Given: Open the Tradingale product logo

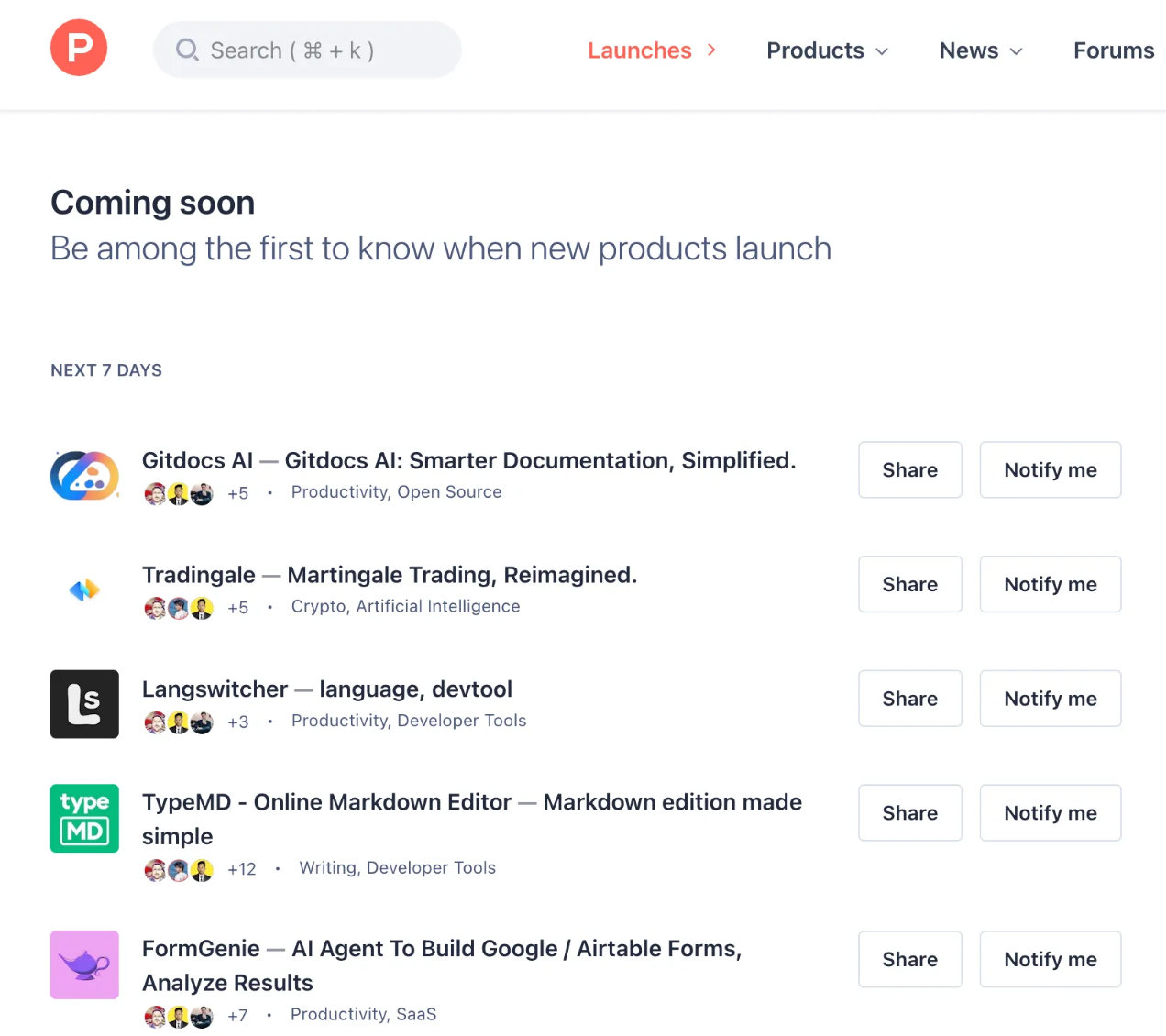Looking at the screenshot, I should click(x=84, y=590).
